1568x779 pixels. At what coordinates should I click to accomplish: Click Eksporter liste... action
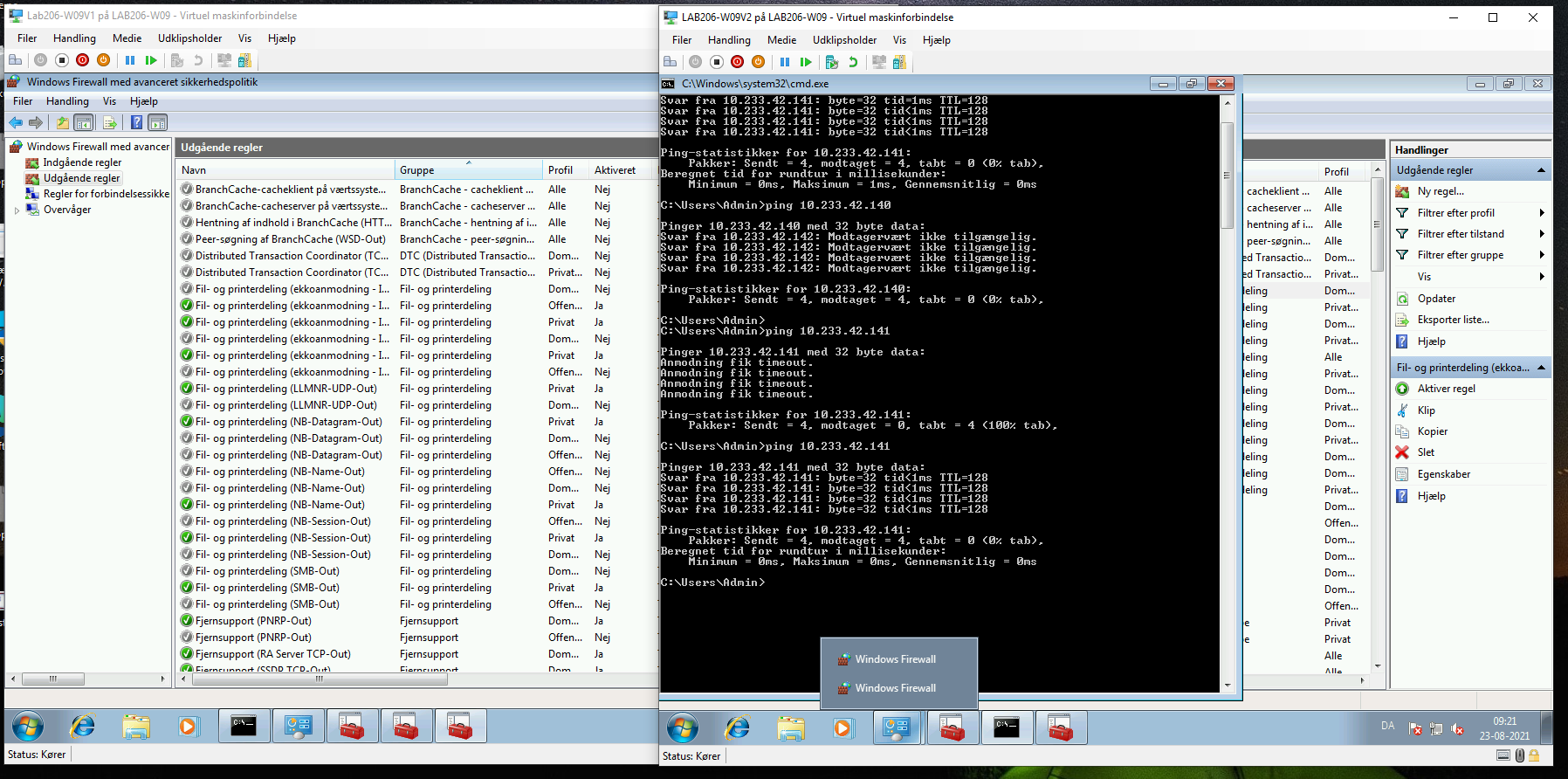(1453, 320)
